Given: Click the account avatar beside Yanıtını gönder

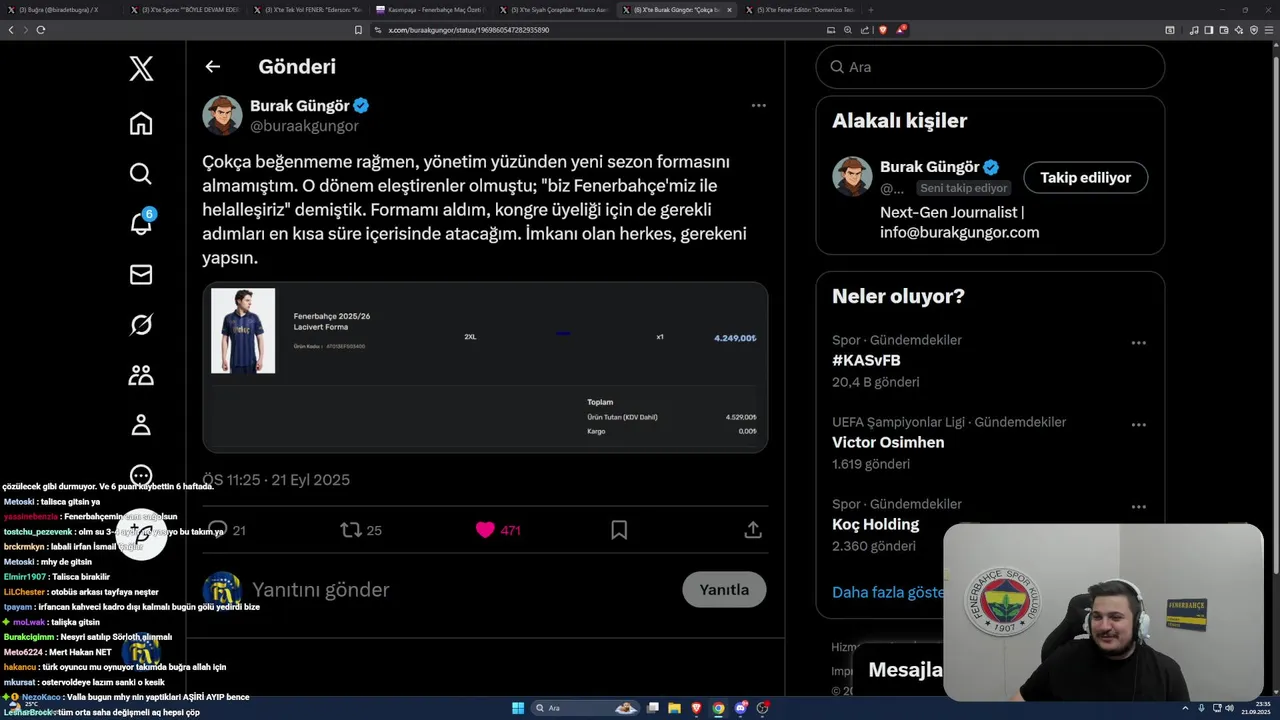Looking at the screenshot, I should point(222,590).
